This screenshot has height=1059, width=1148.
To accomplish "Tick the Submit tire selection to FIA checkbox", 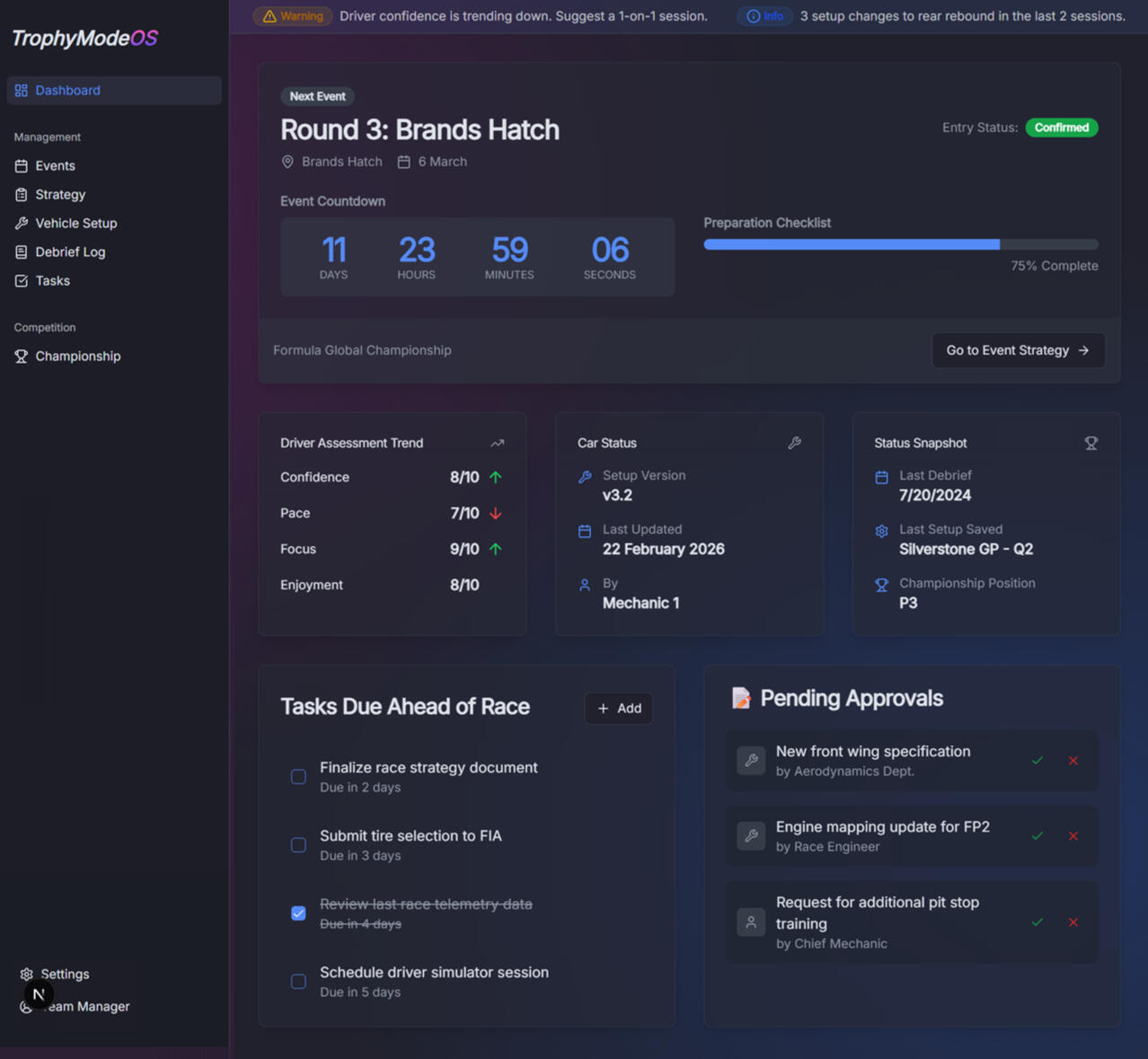I will pyautogui.click(x=298, y=845).
